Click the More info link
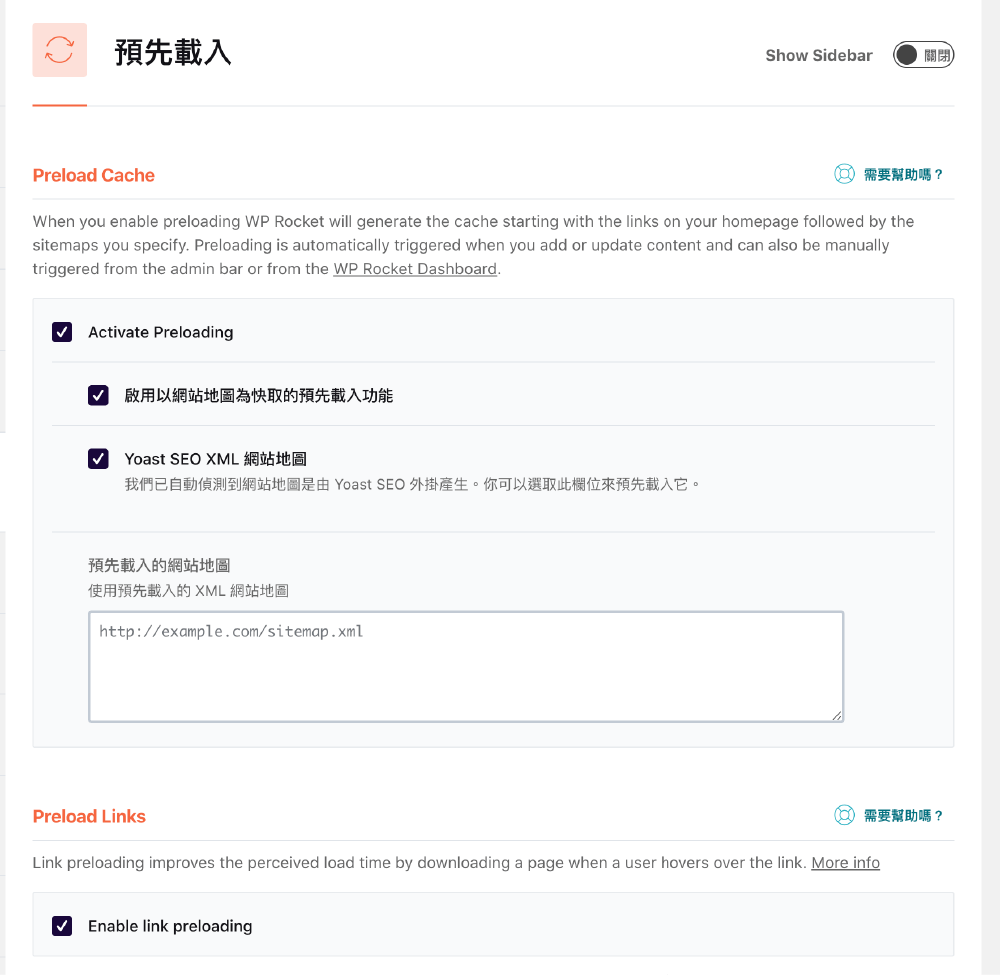1000x975 pixels. point(845,862)
